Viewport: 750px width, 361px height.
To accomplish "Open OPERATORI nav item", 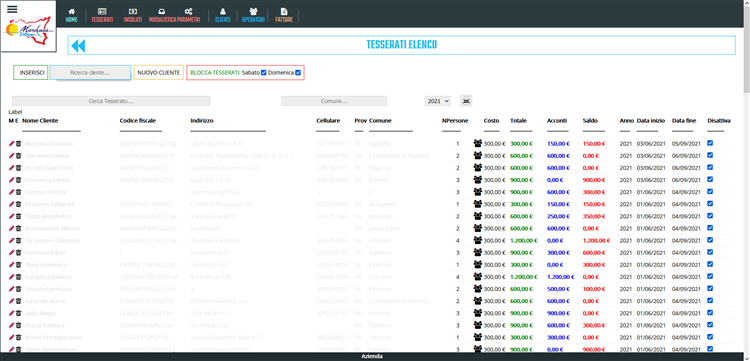I will [253, 15].
